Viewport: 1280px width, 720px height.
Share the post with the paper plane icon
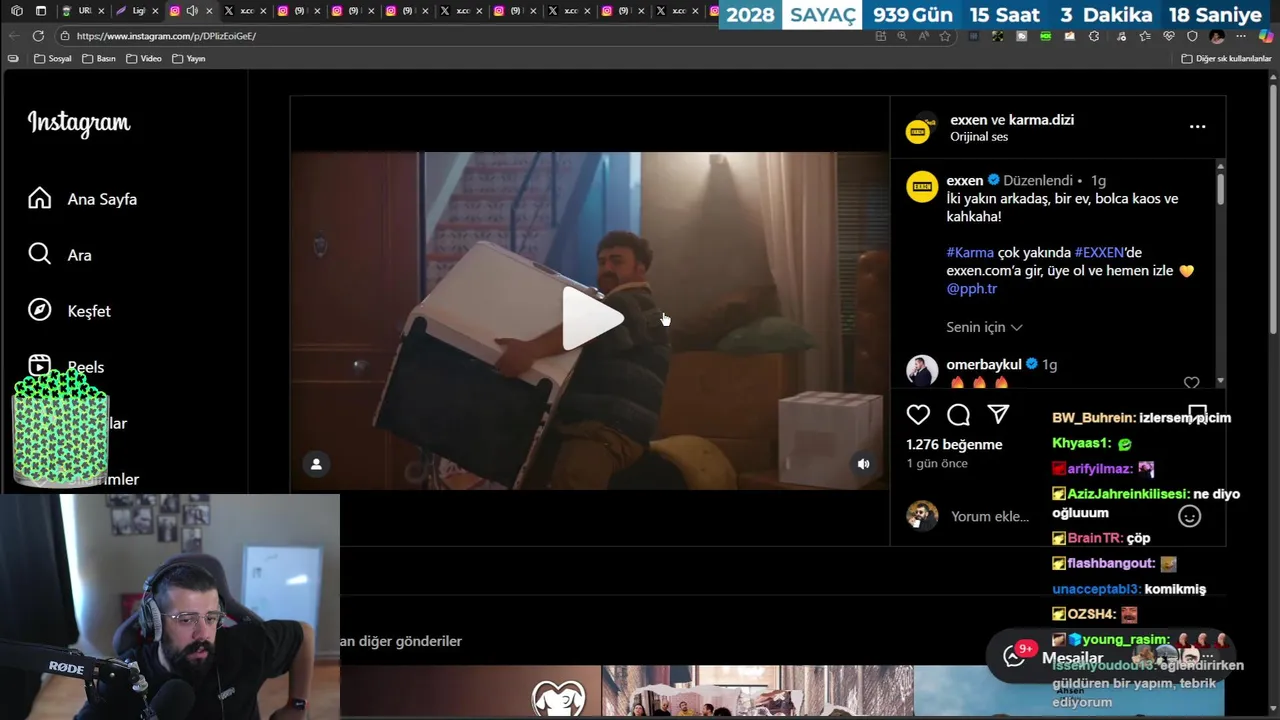(998, 414)
